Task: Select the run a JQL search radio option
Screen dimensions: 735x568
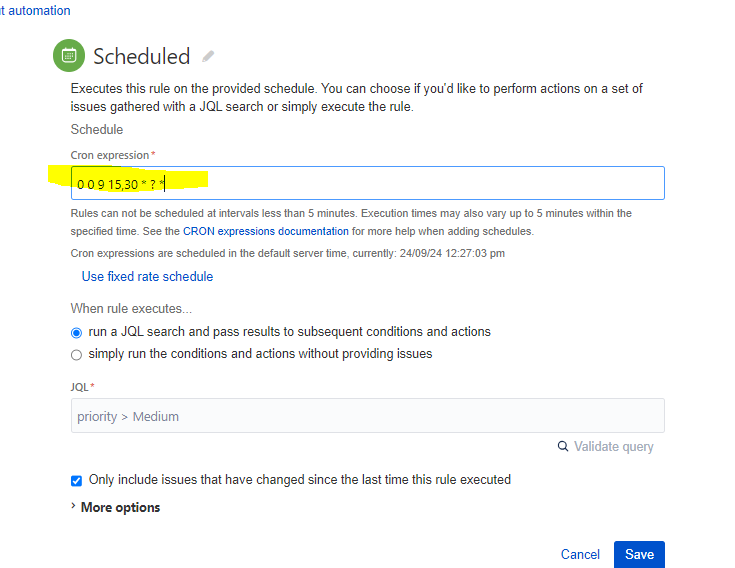Action: (76, 333)
